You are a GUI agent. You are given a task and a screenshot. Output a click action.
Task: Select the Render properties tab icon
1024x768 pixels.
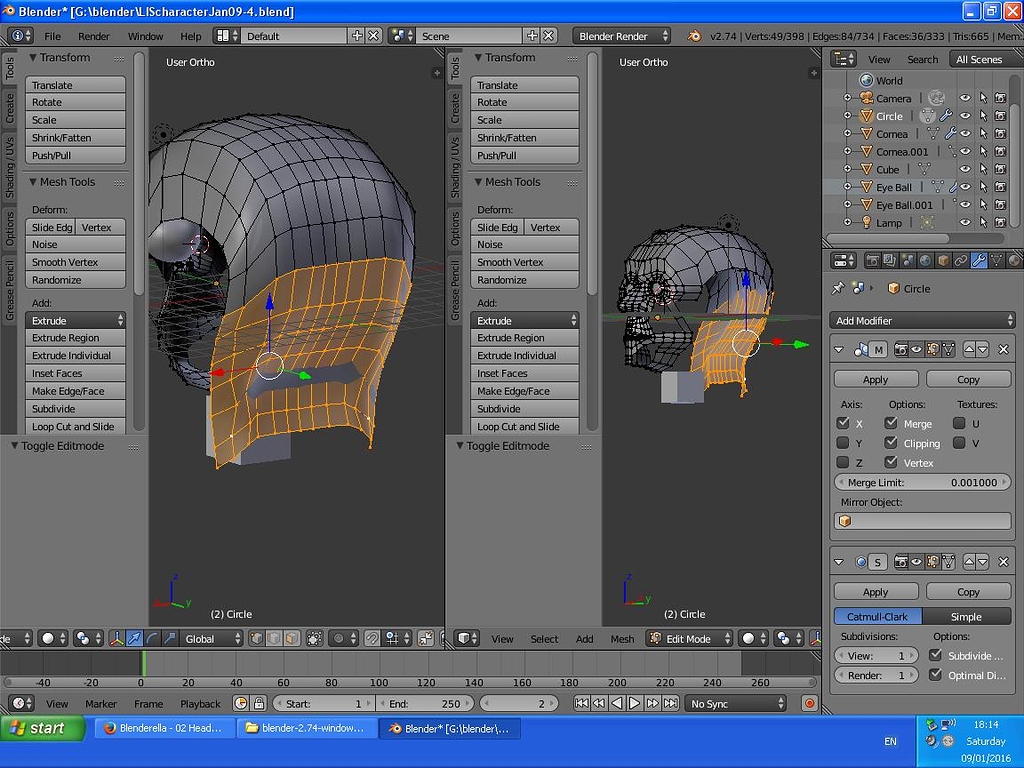(x=874, y=260)
